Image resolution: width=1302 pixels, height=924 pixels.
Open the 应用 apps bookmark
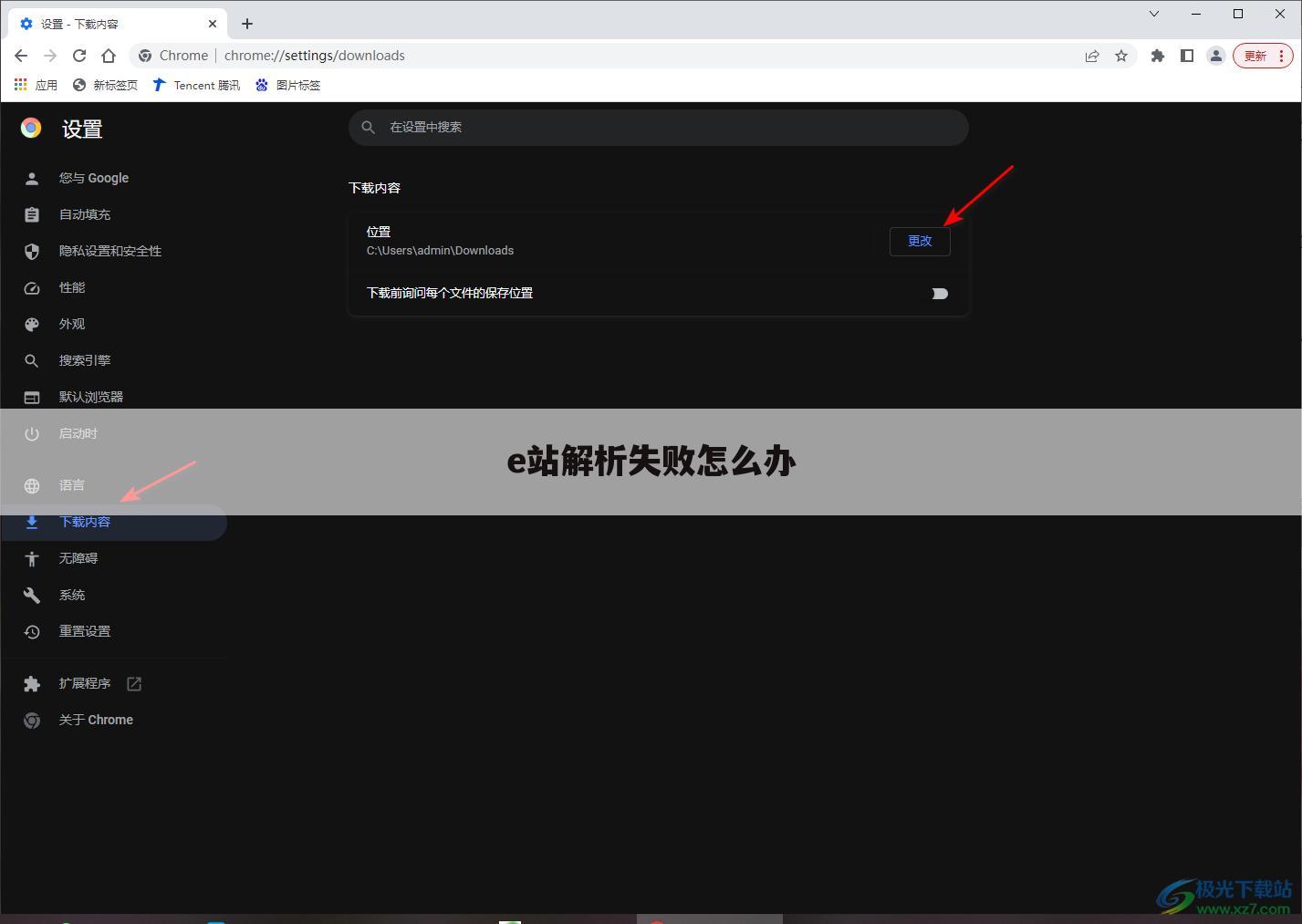coord(36,85)
